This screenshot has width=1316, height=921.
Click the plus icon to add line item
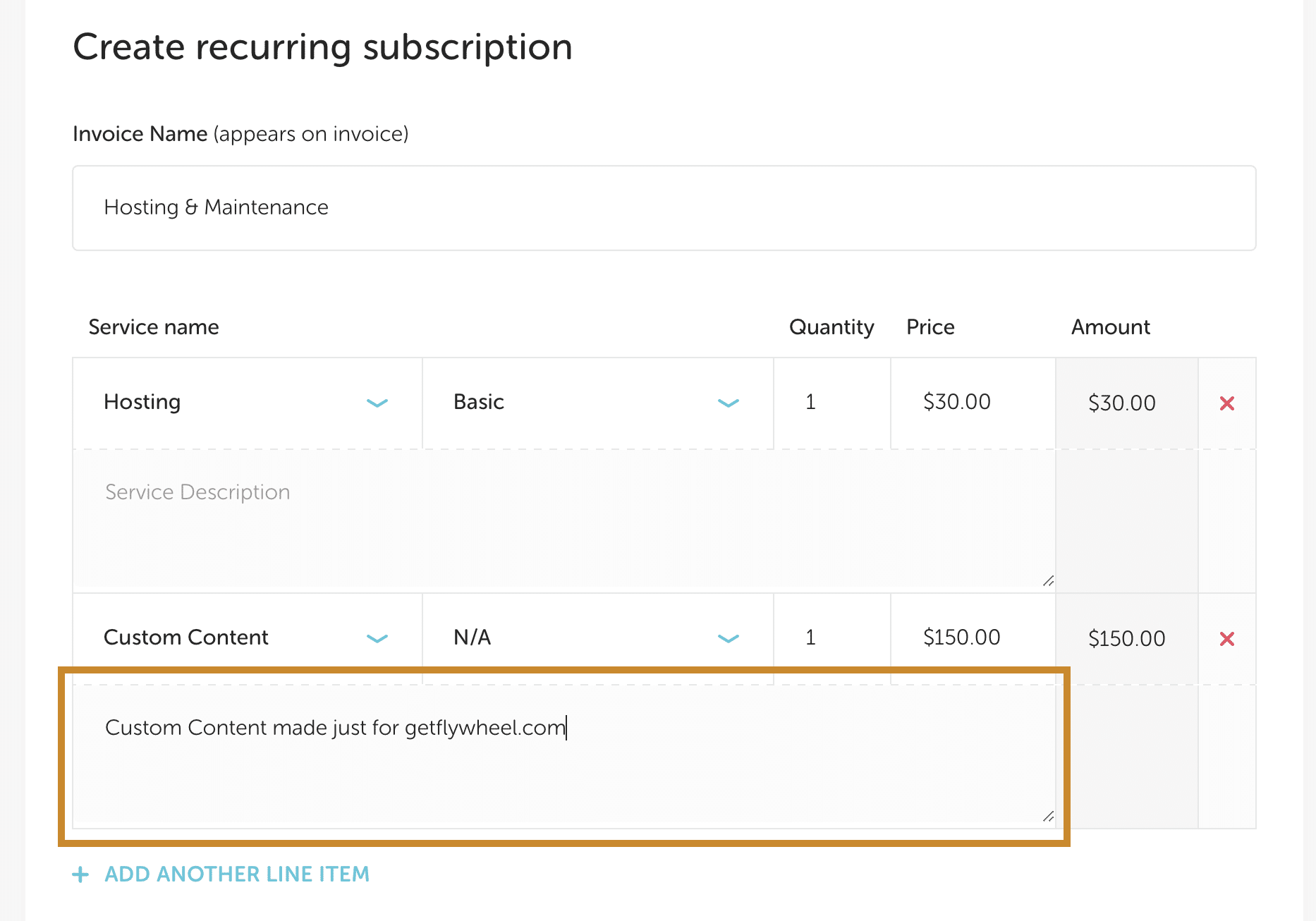81,874
